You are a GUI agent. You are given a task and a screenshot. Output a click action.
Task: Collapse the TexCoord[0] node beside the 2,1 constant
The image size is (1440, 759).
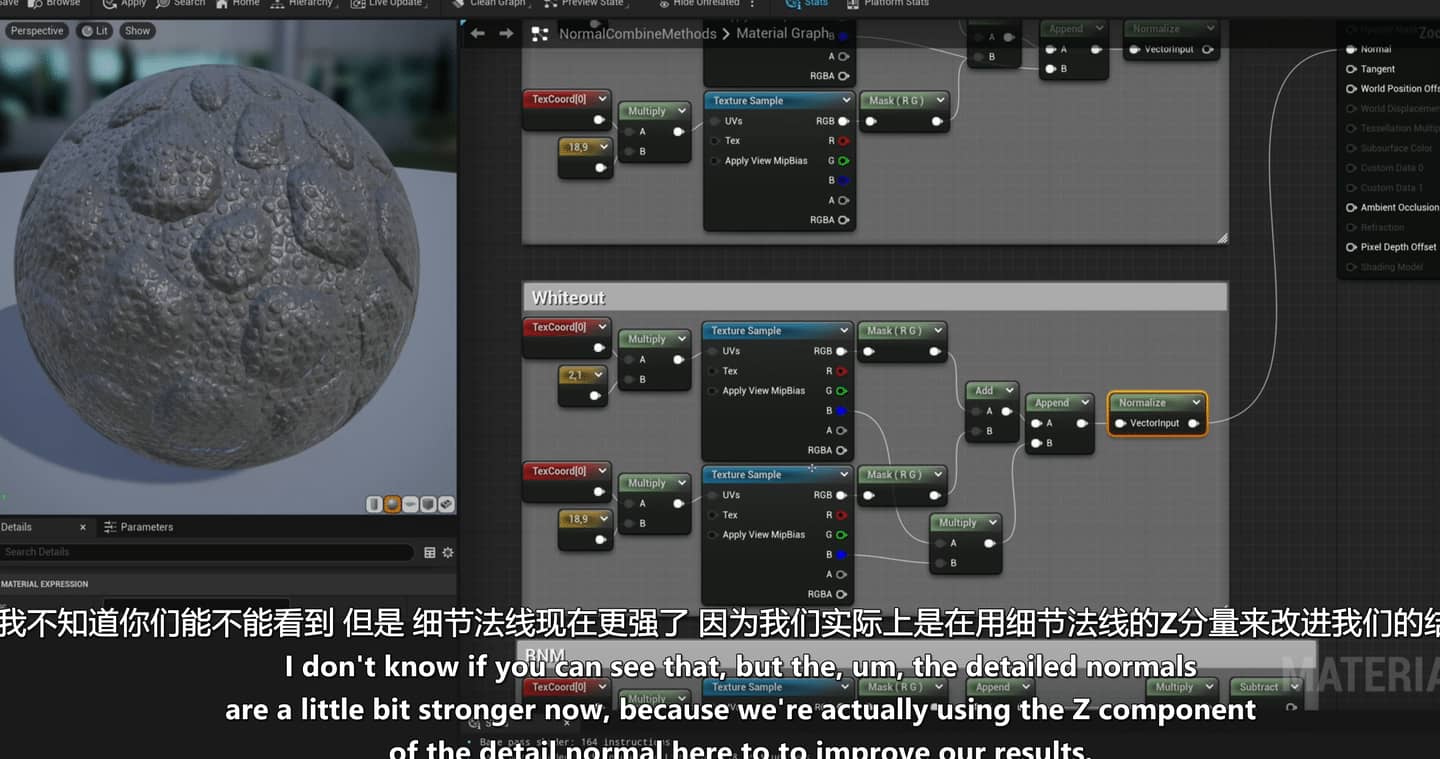pyautogui.click(x=601, y=327)
